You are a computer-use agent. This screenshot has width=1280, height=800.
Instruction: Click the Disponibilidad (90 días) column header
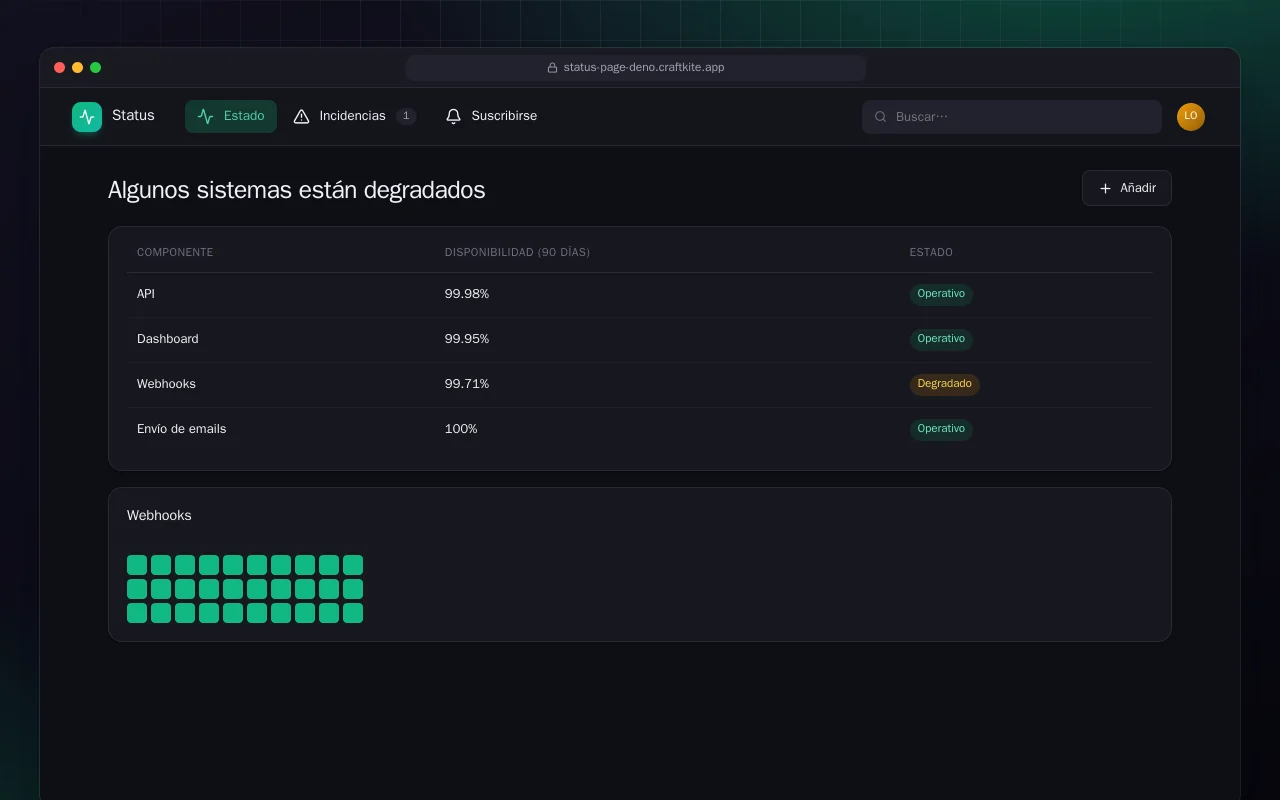[517, 252]
